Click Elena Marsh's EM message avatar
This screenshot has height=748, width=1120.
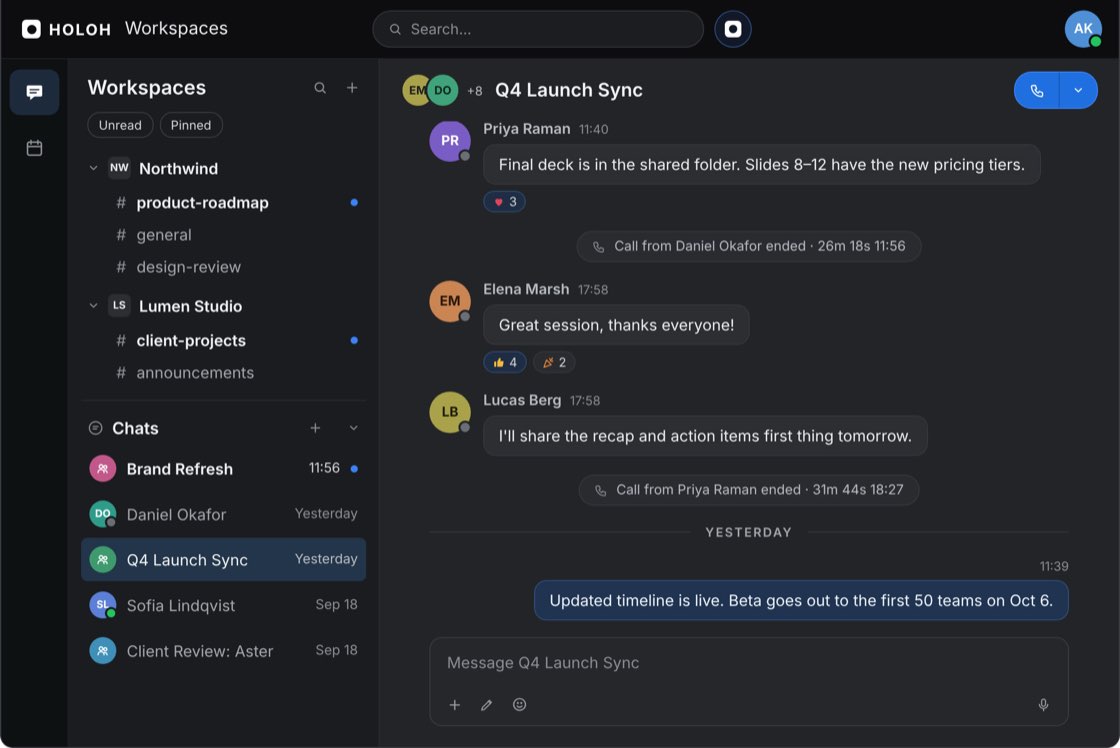click(x=450, y=301)
